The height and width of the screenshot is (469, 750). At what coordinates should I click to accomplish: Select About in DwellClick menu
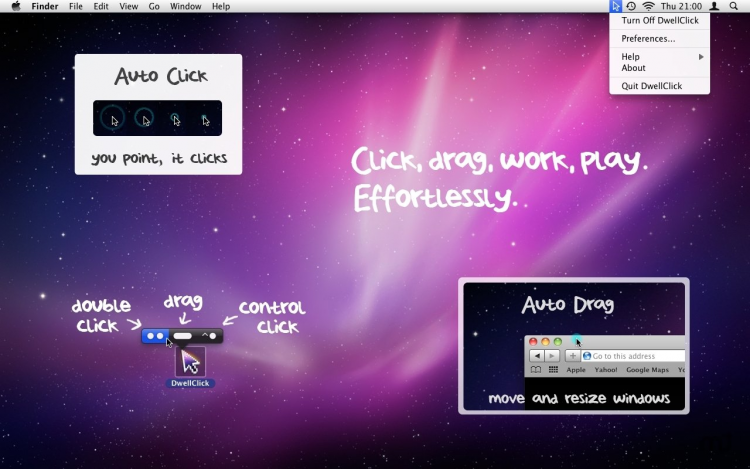click(x=660, y=68)
